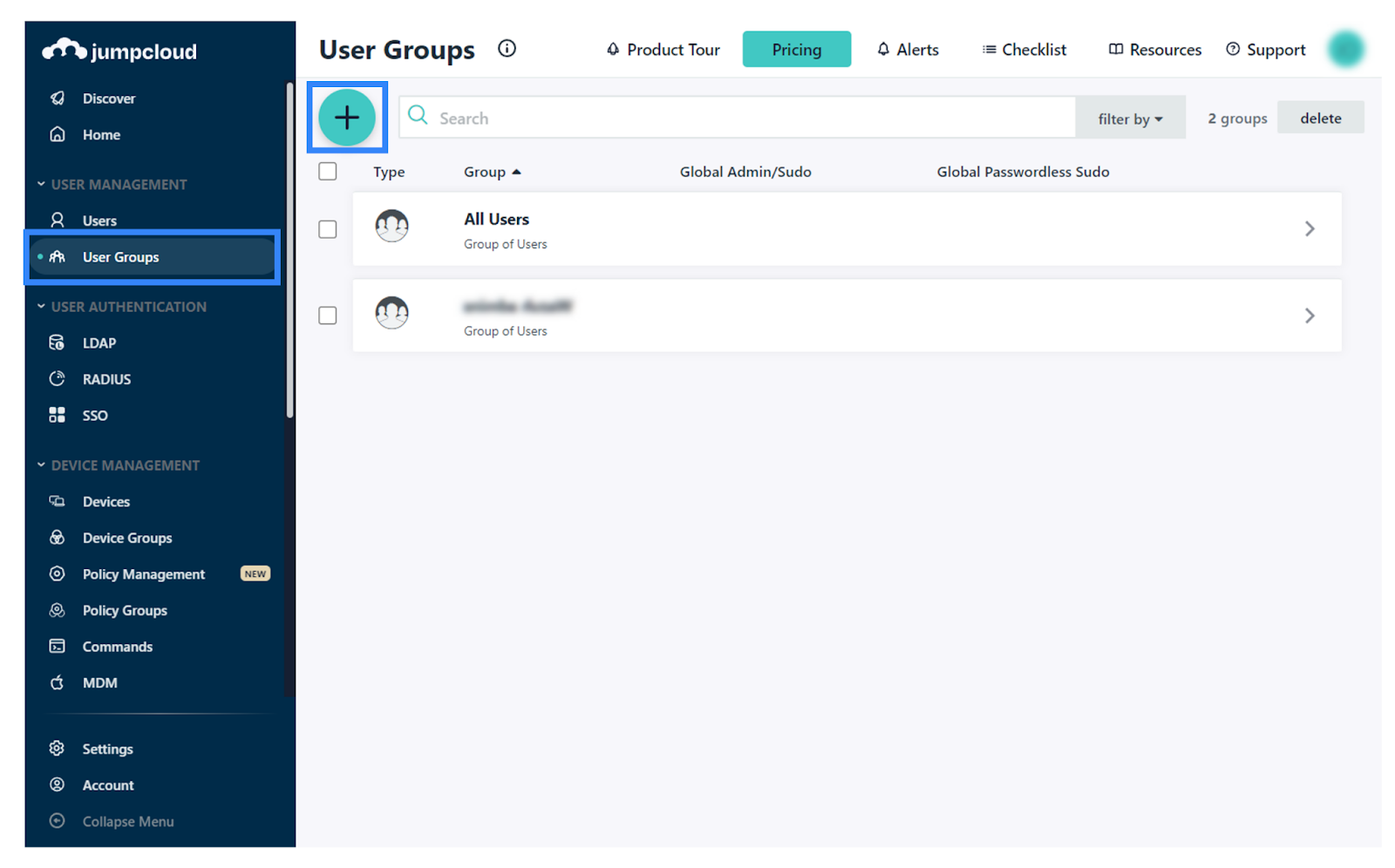Open RADIUS settings

(106, 379)
